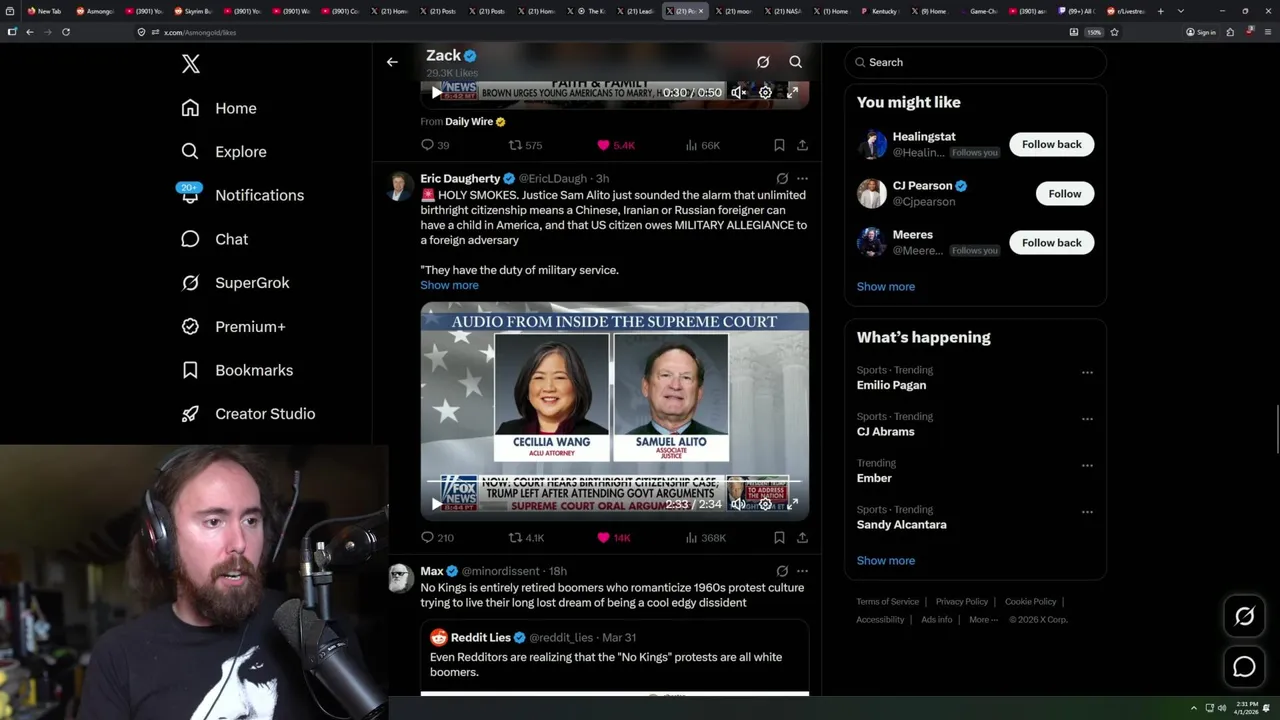
Task: Click Show more under You might like
Action: [886, 287]
